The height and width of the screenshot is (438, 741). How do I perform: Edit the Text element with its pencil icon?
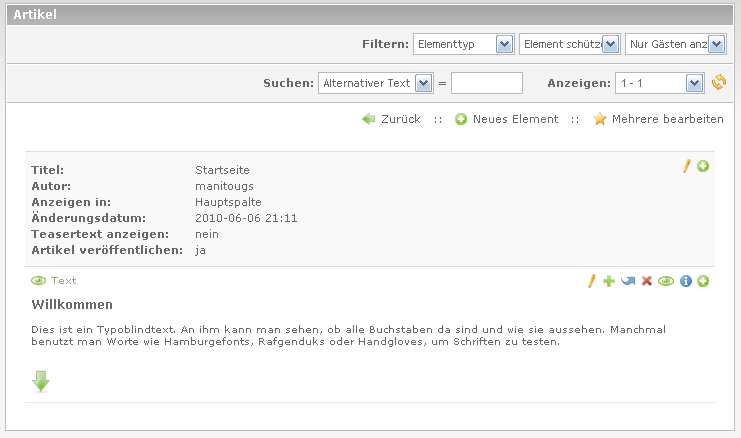[x=592, y=281]
